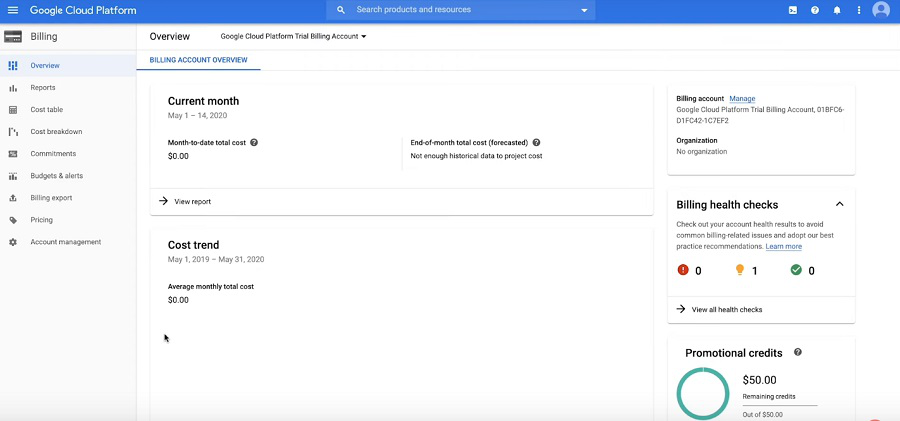This screenshot has height=421, width=900.
Task: Click the yellow lightbulb recommendation icon
Action: pos(739,269)
